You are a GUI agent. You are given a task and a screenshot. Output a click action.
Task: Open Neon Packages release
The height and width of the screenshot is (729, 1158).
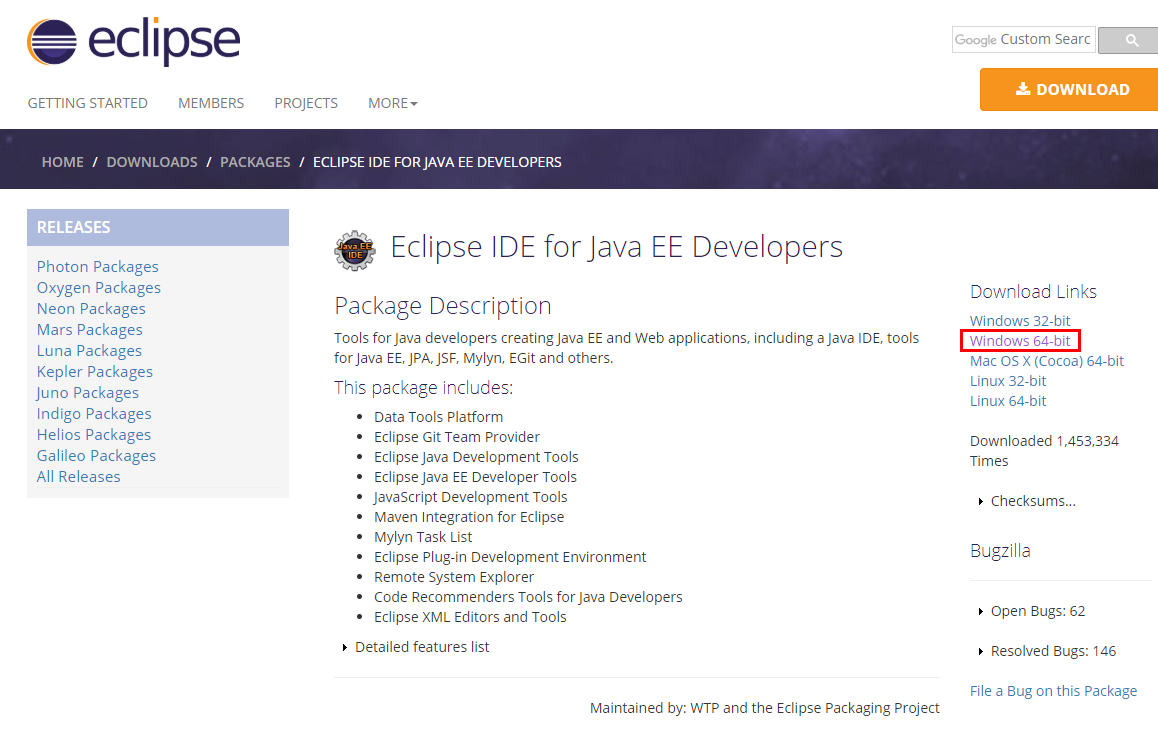coord(92,309)
